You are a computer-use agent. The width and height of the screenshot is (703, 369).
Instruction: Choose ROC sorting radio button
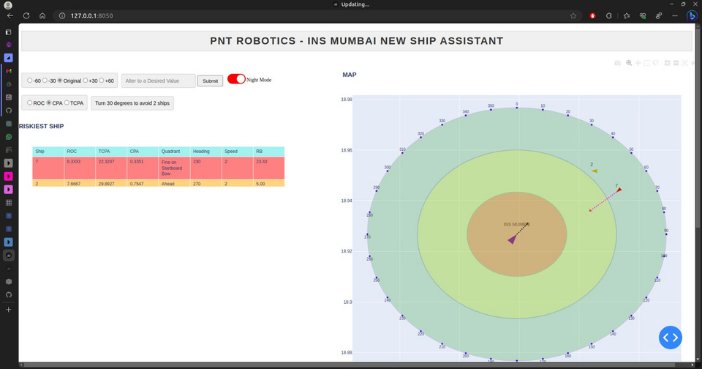(x=30, y=103)
